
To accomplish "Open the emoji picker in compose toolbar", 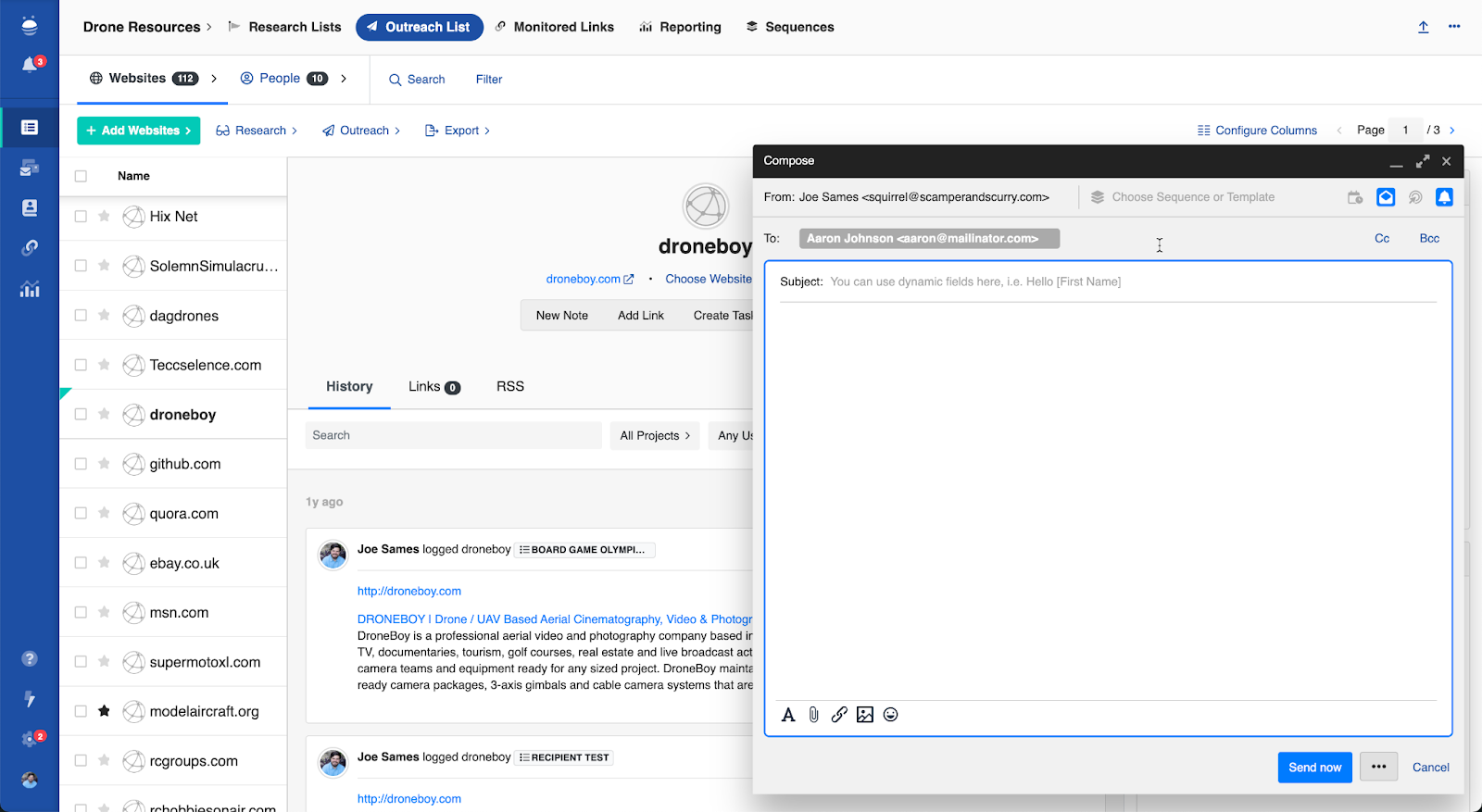I will [x=891, y=715].
